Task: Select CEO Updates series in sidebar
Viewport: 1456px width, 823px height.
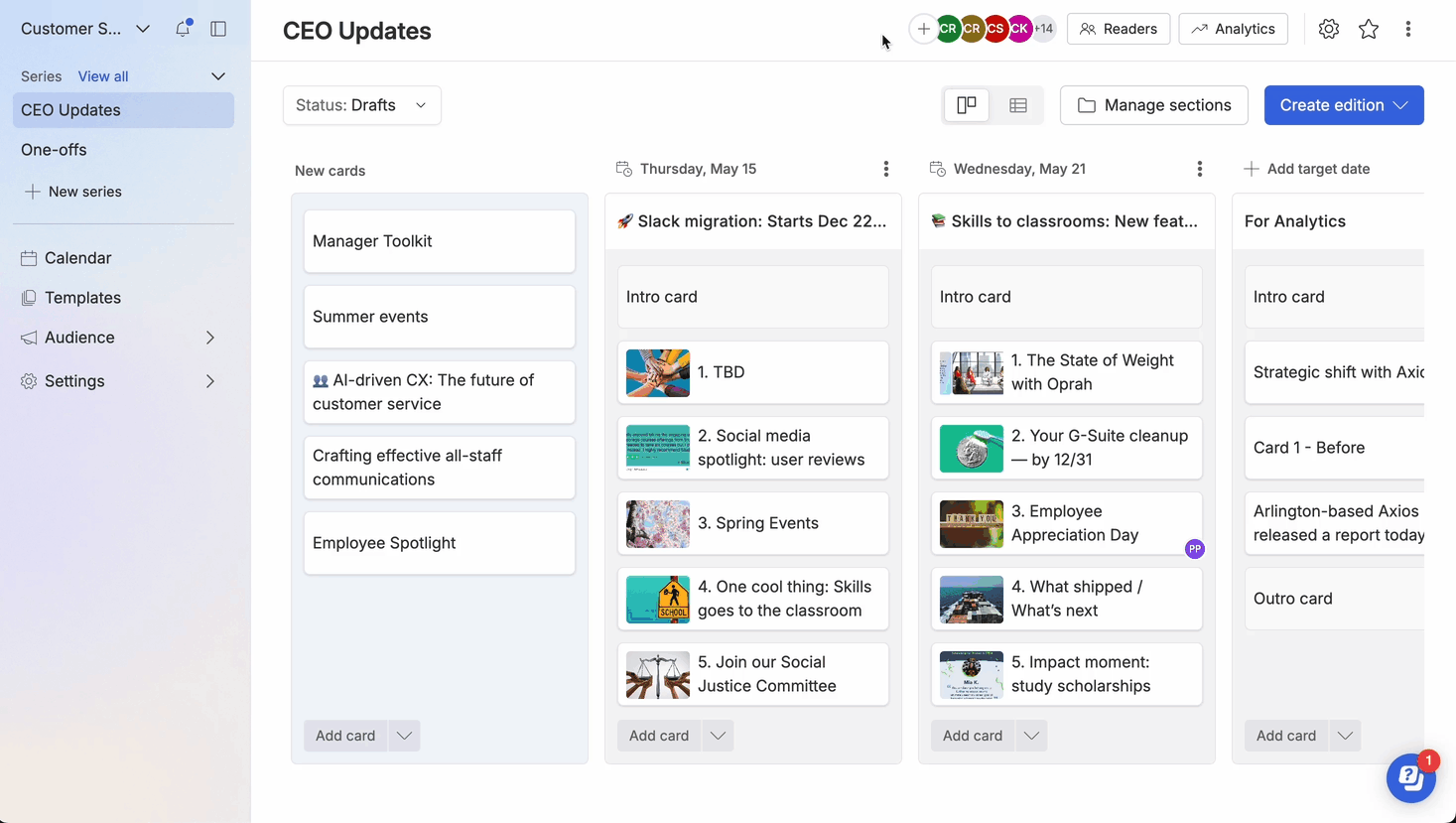Action: pyautogui.click(x=123, y=110)
